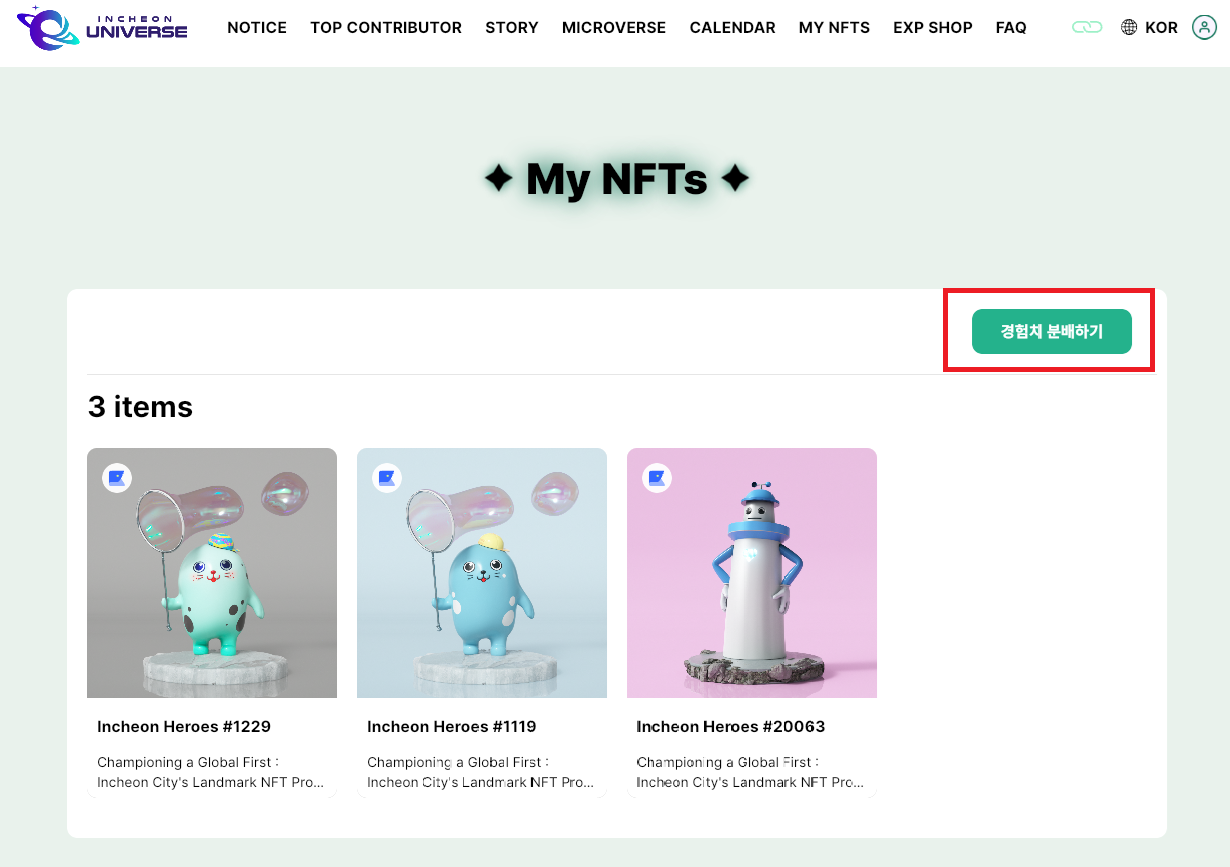Select MY NFTS in navigation
The image size is (1230, 867).
click(x=834, y=28)
